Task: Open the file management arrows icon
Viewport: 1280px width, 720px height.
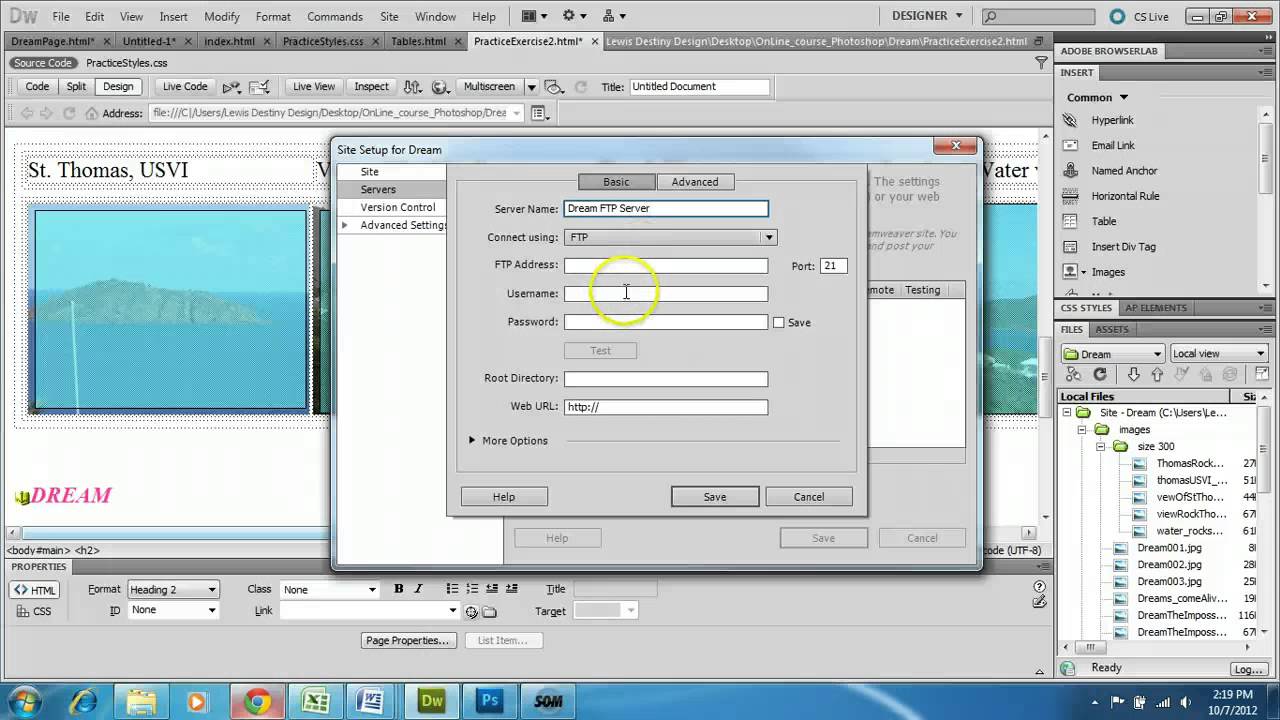Action: tap(414, 87)
